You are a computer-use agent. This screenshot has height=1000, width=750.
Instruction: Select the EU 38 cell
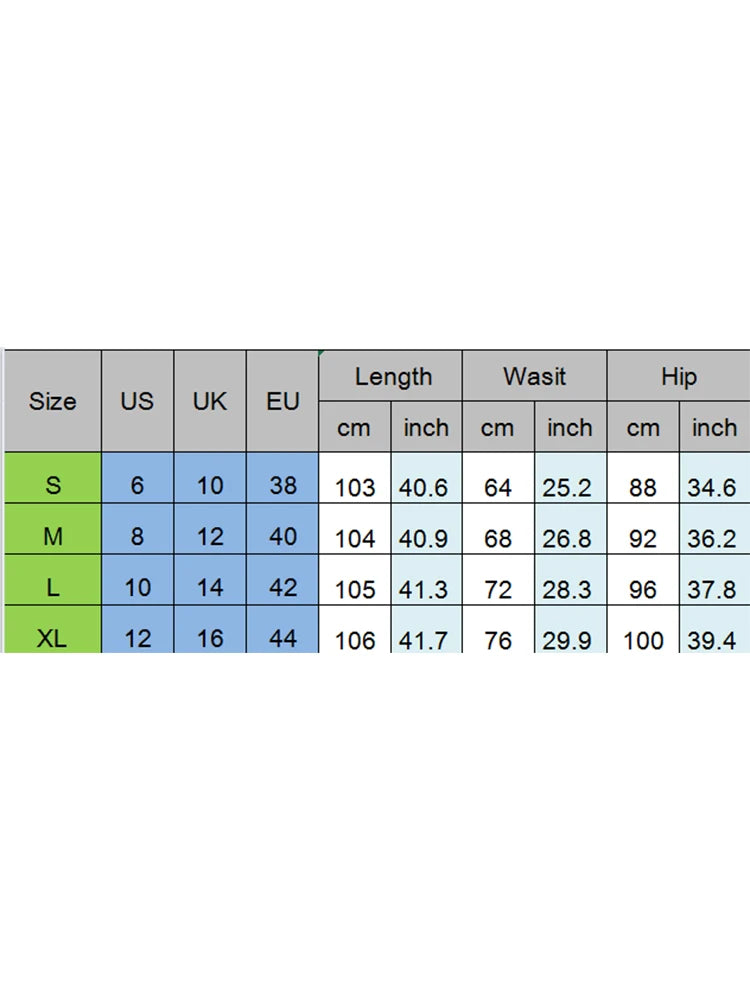[x=283, y=486]
